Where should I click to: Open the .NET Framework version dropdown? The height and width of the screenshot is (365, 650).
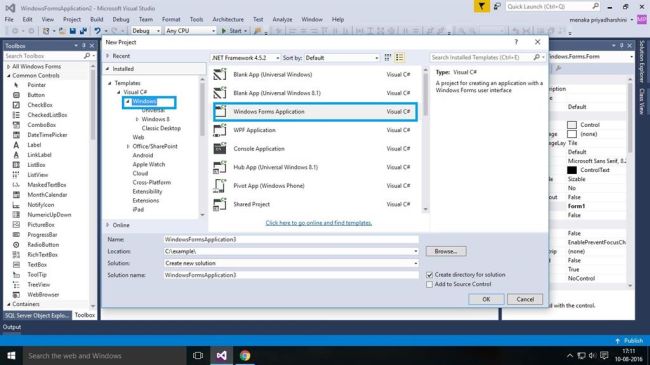point(246,58)
